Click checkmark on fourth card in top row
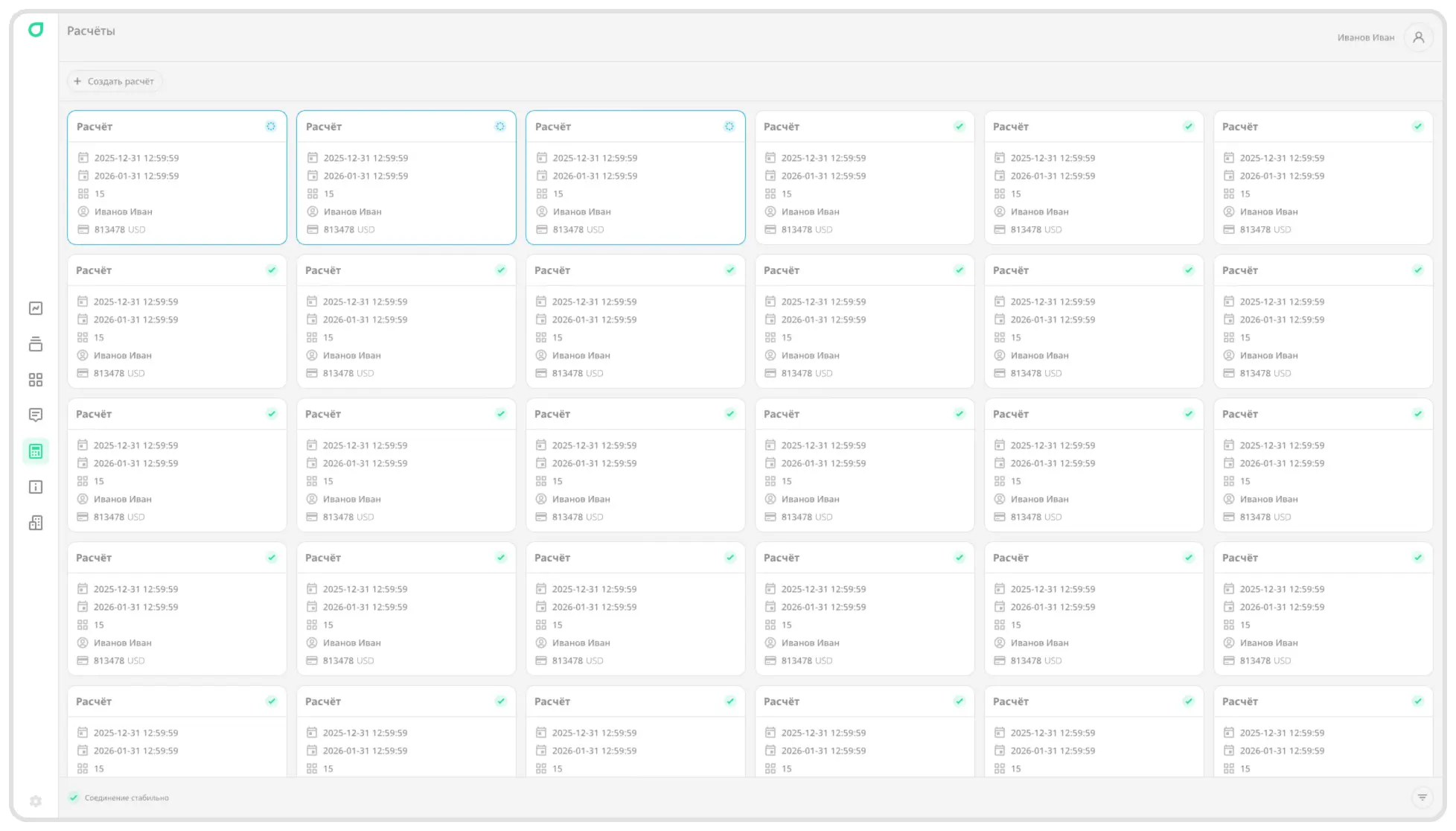Image resolution: width=1456 pixels, height=831 pixels. 959,127
